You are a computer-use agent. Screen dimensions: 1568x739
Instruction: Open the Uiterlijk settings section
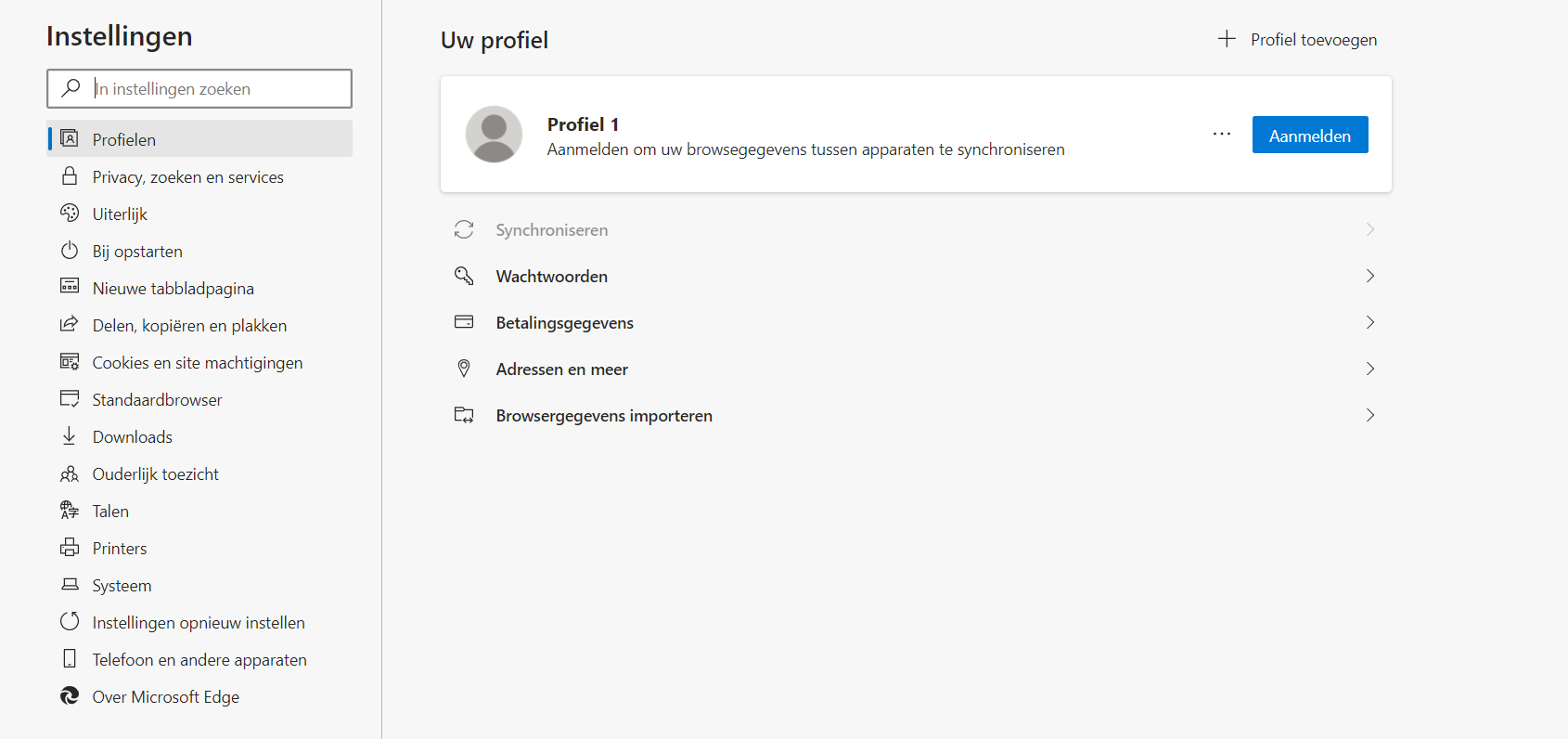tap(120, 214)
